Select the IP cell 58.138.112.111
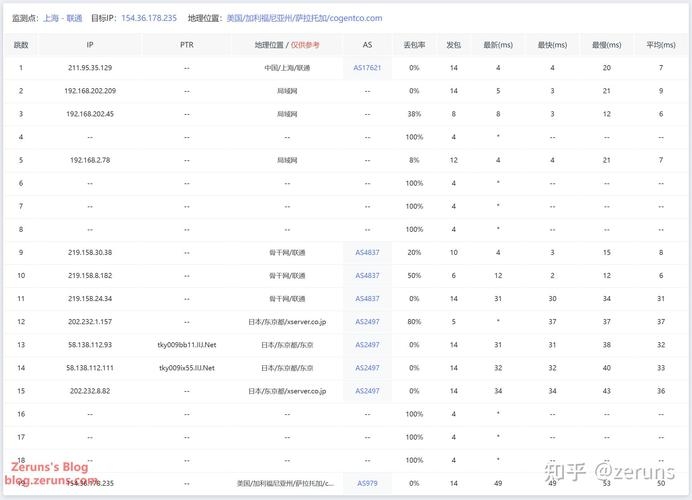Screen dimensions: 692x500 (90, 368)
